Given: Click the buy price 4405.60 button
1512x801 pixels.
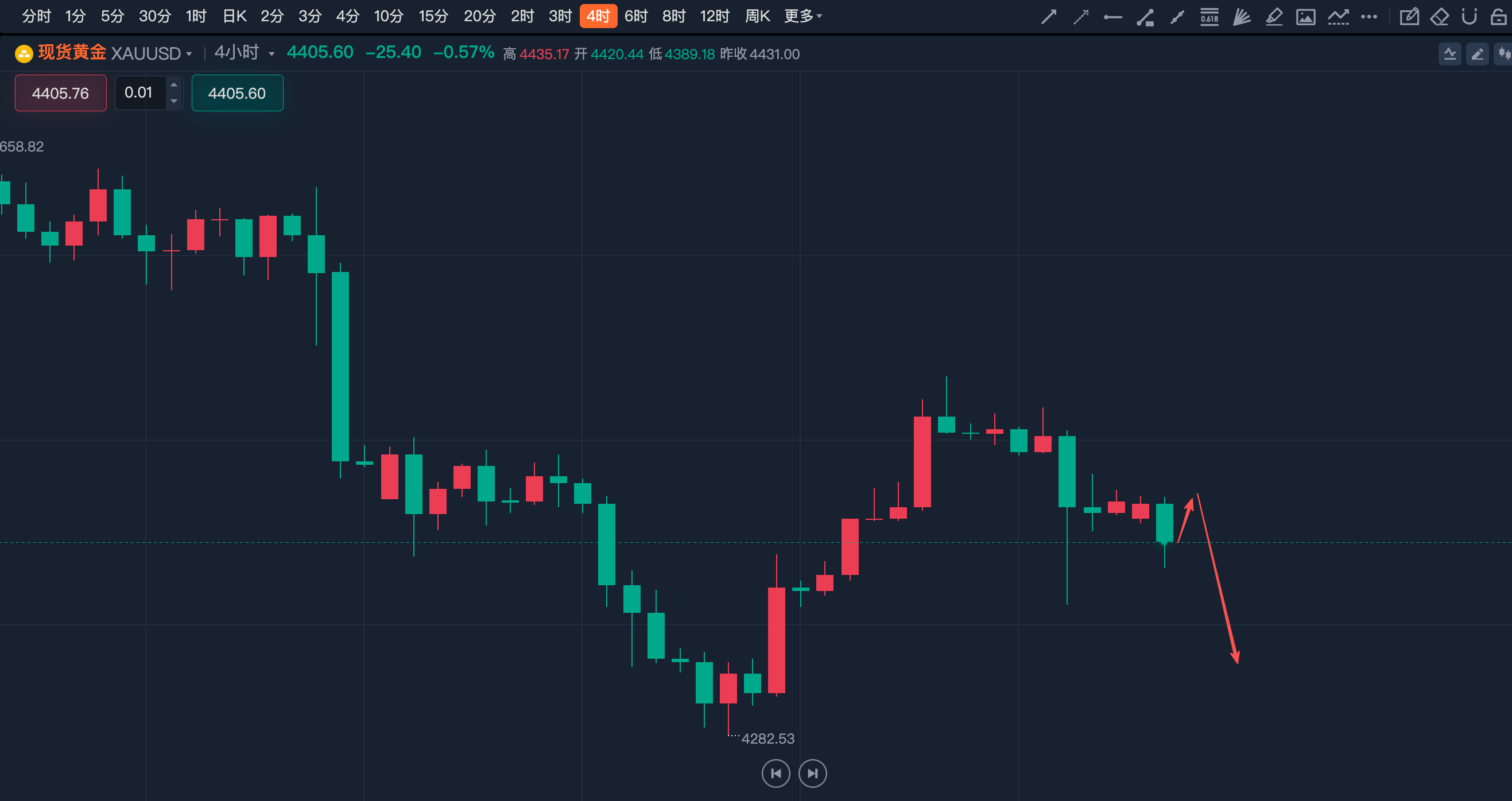Looking at the screenshot, I should pos(237,93).
